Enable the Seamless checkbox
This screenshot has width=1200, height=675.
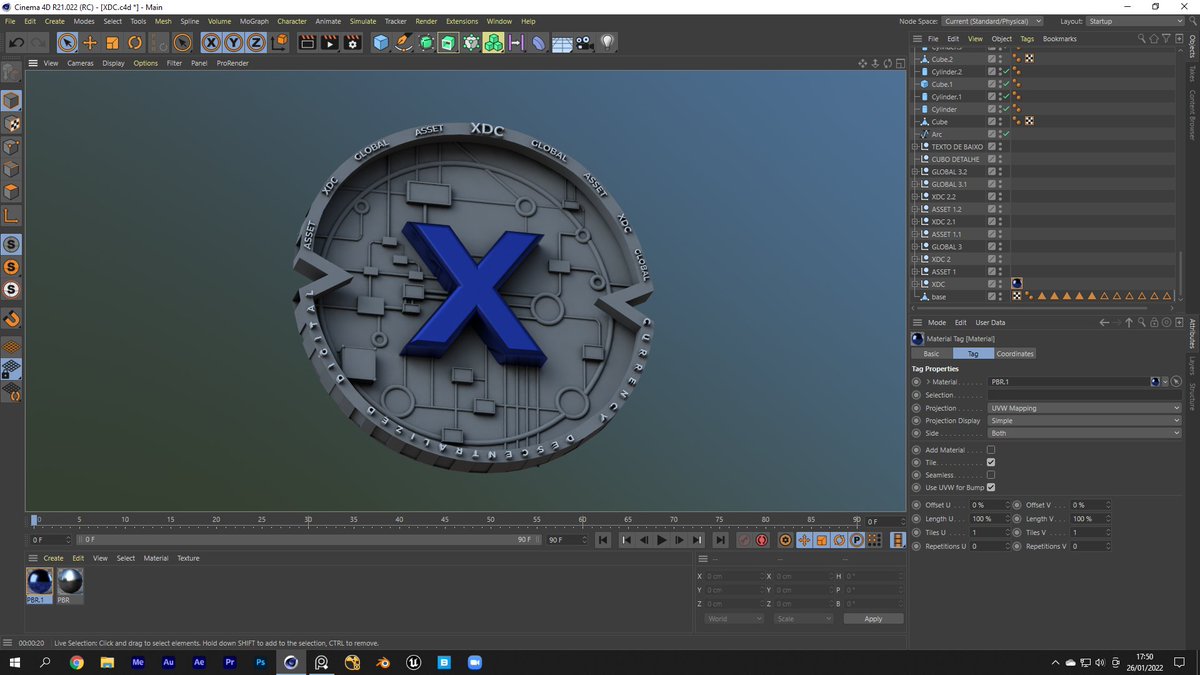point(991,475)
